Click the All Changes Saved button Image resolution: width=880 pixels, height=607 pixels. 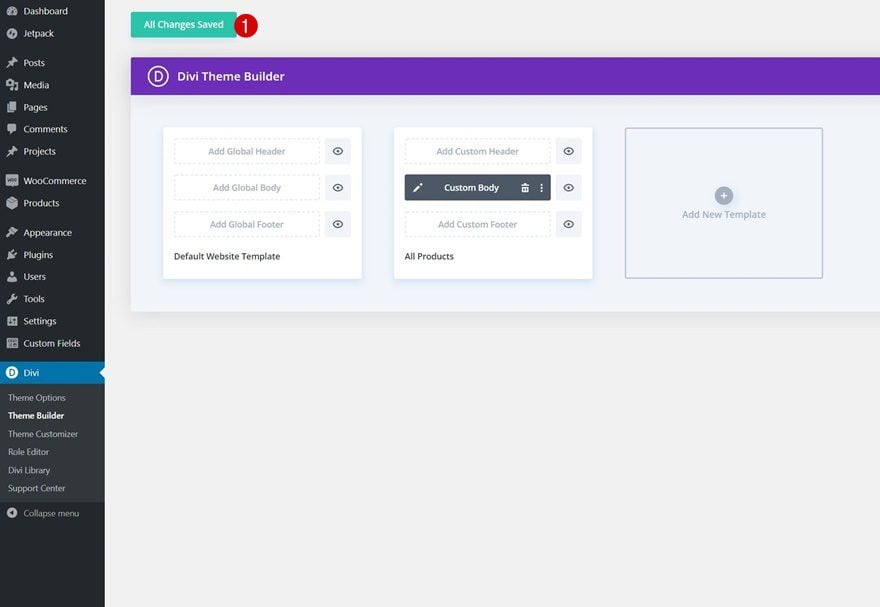click(184, 25)
